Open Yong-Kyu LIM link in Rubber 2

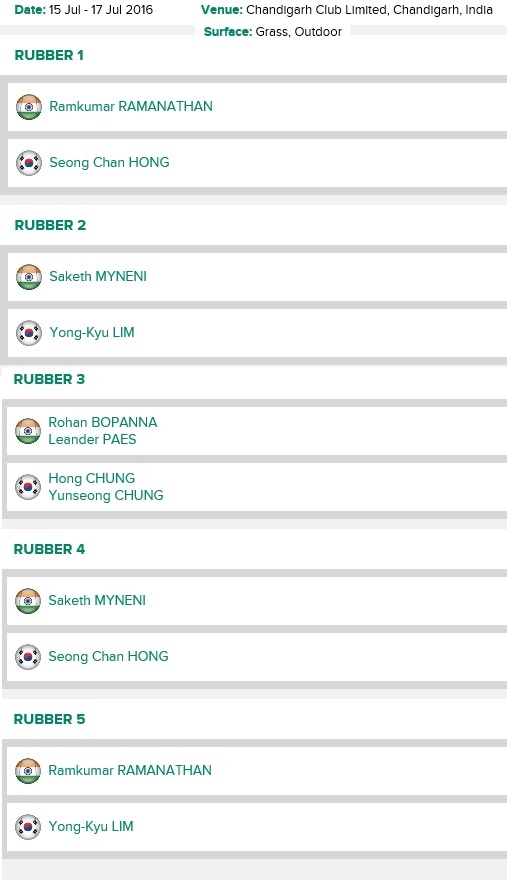pyautogui.click(x=92, y=332)
